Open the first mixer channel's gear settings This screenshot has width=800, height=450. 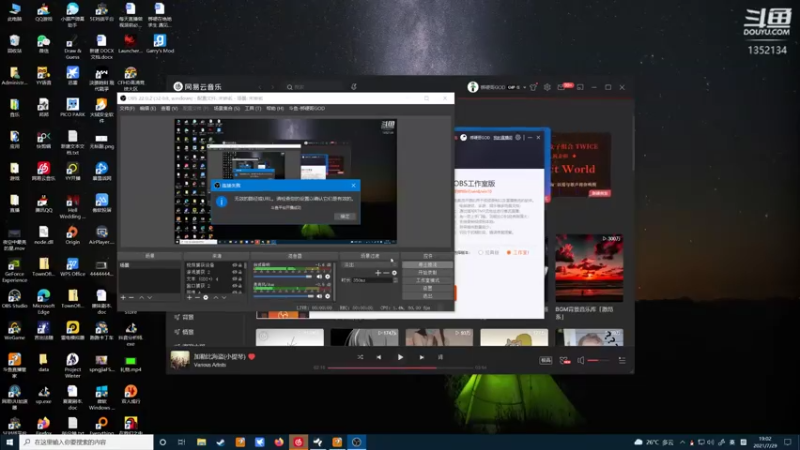click(328, 277)
